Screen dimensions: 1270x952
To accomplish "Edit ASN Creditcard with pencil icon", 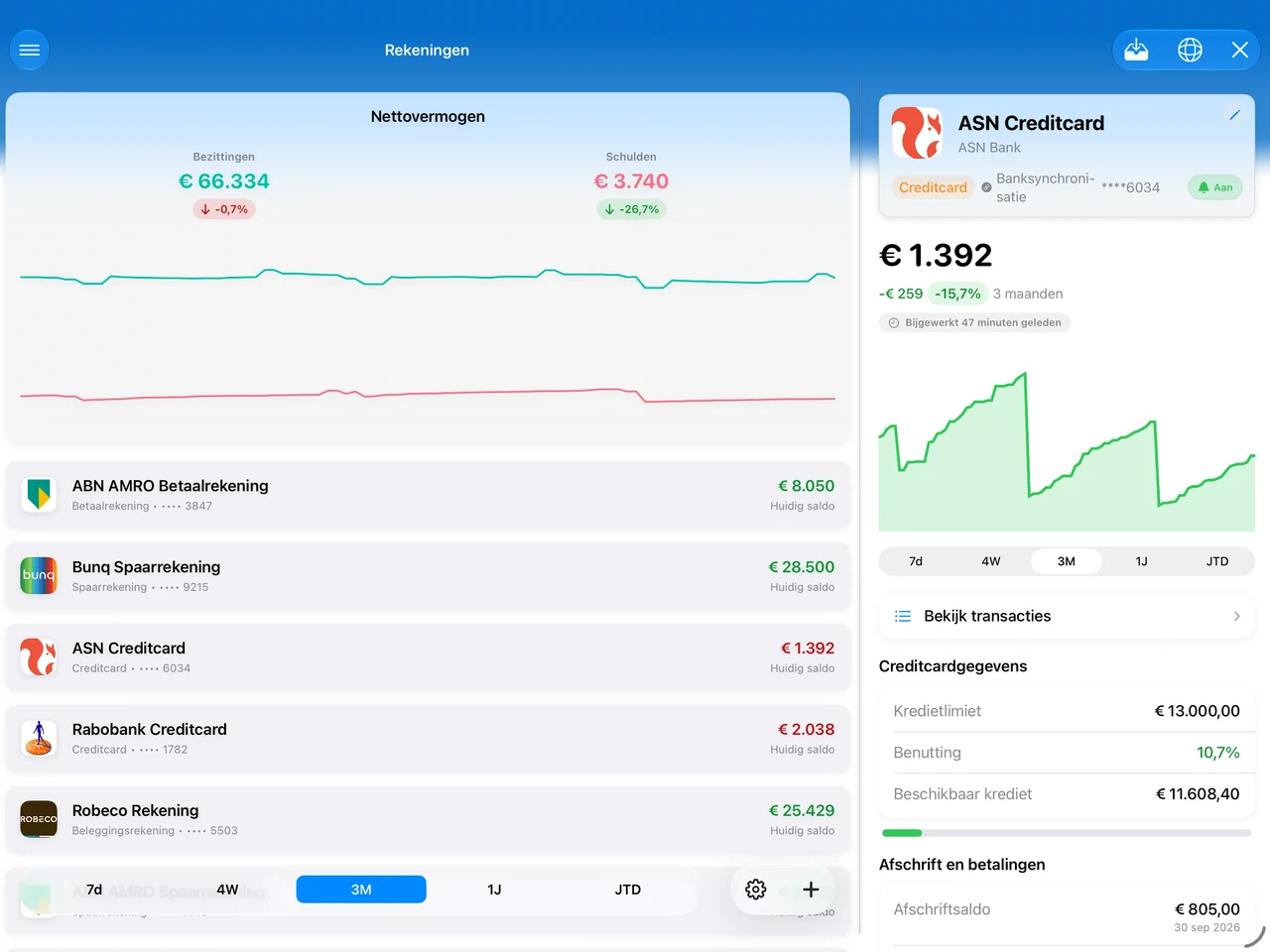I will click(x=1234, y=115).
